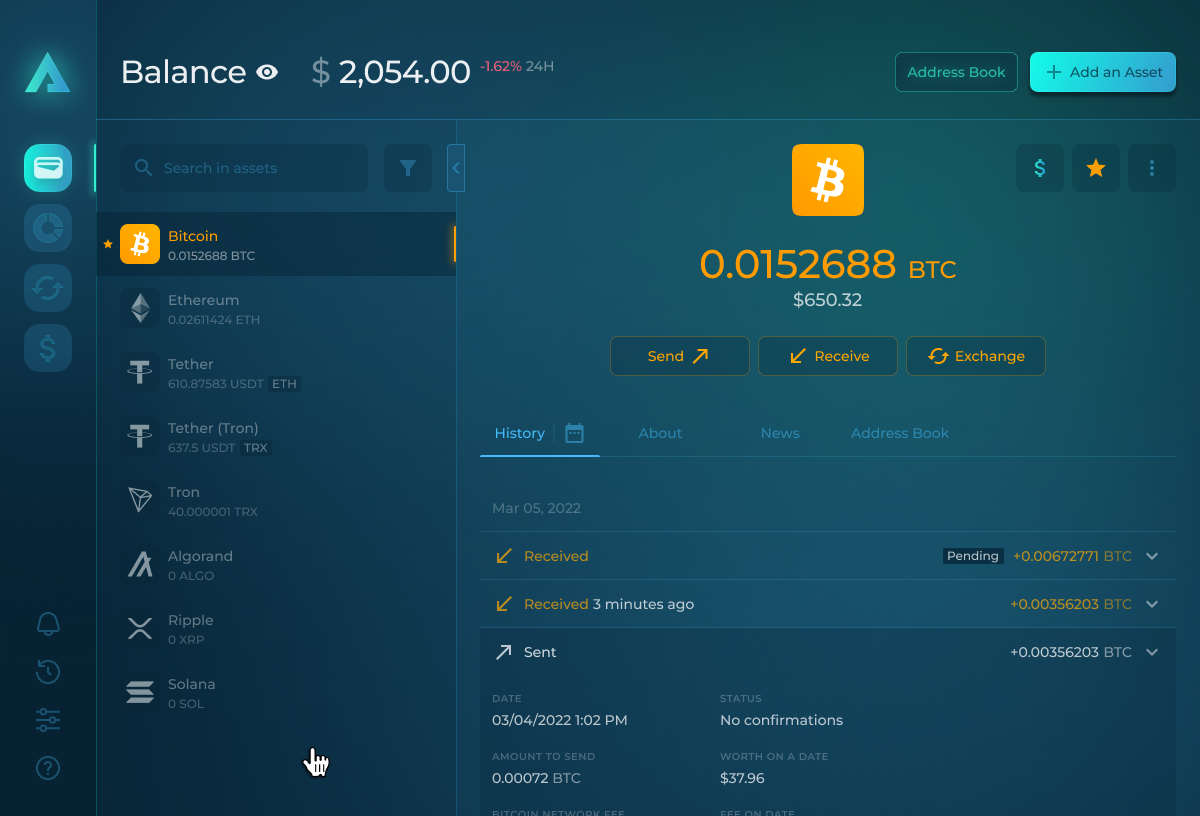Click the Tron coin icon

tap(140, 500)
